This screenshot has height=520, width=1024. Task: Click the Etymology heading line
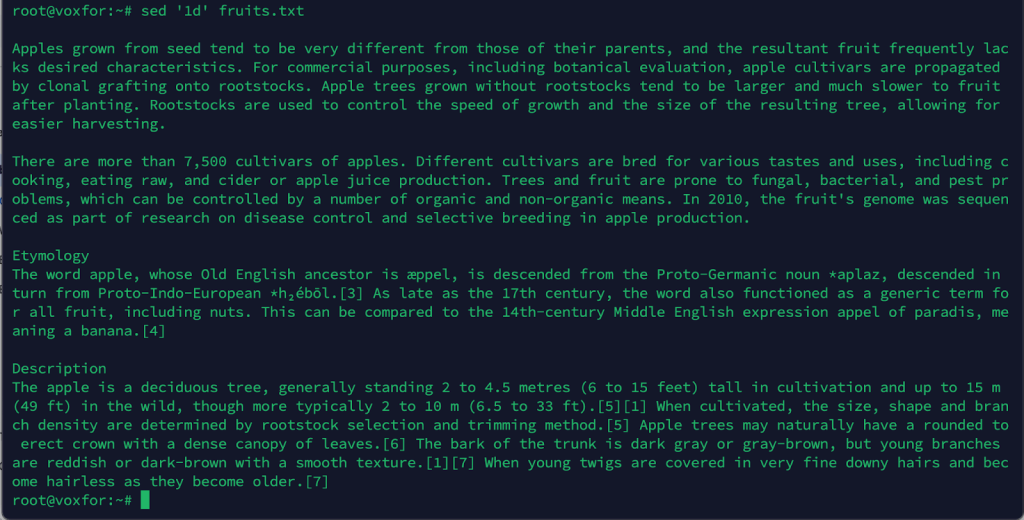click(x=50, y=256)
